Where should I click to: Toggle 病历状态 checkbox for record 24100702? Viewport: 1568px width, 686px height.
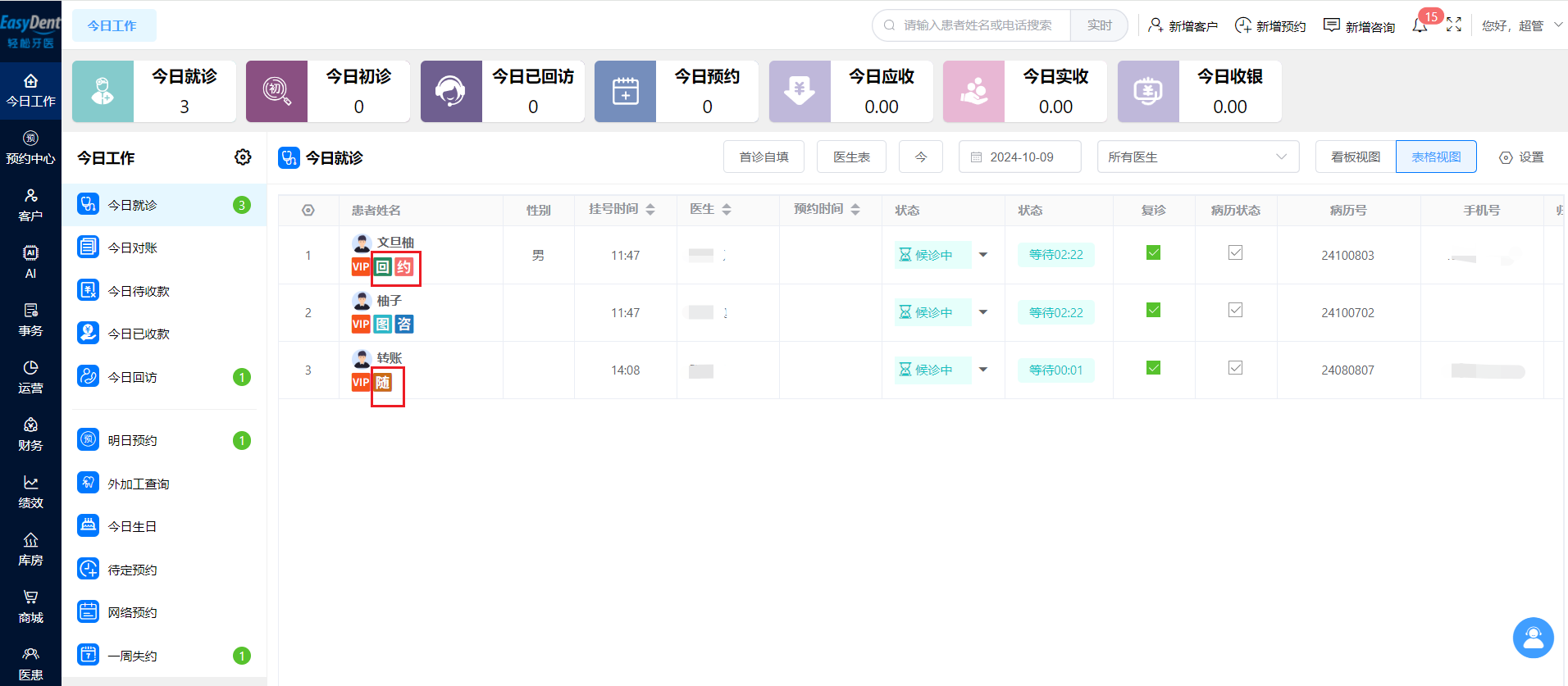coord(1235,310)
